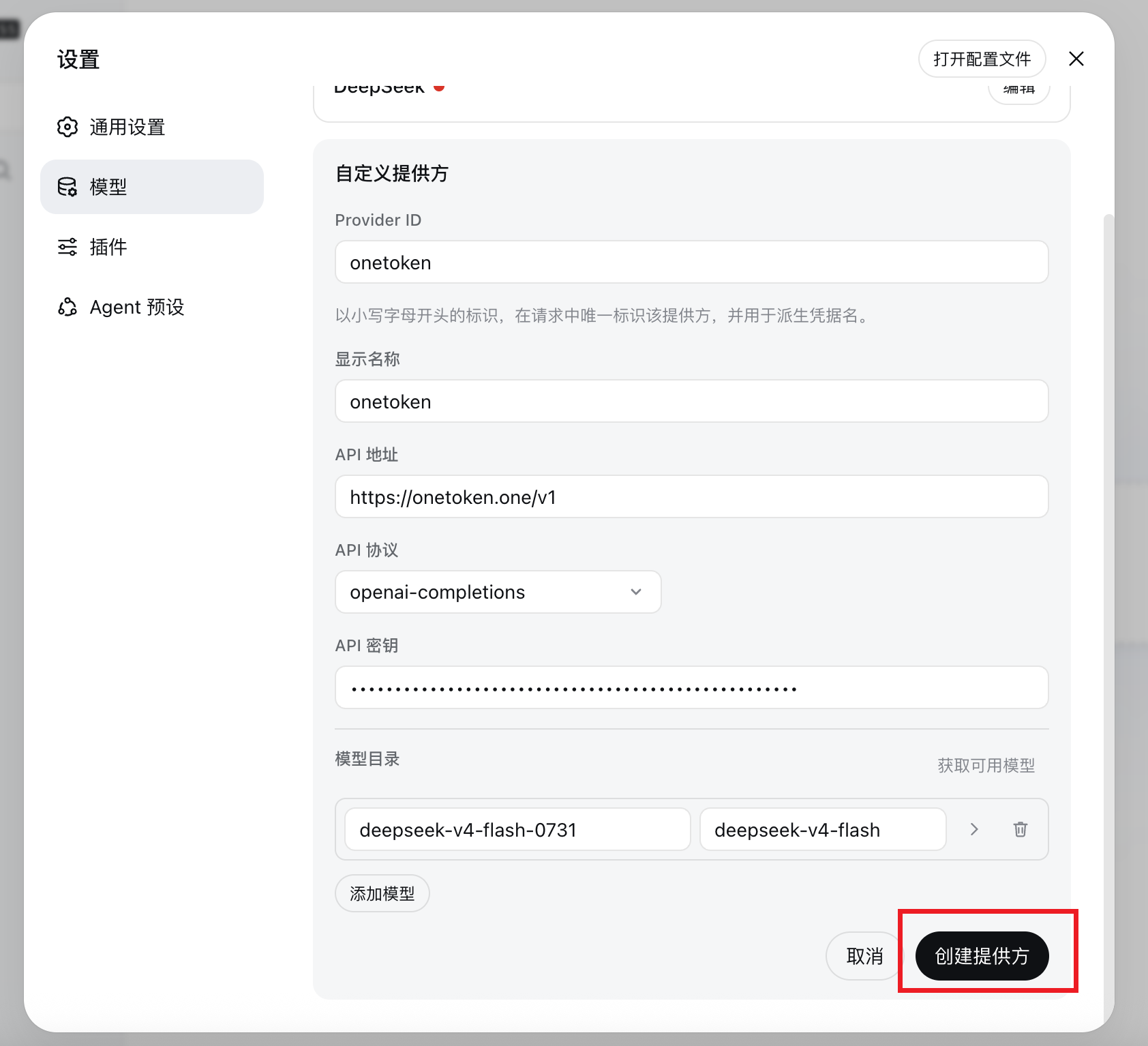Screen dimensions: 1148x1046
Task: Delete the deepseek-v4-flash-0731 model row
Action: (x=1020, y=829)
